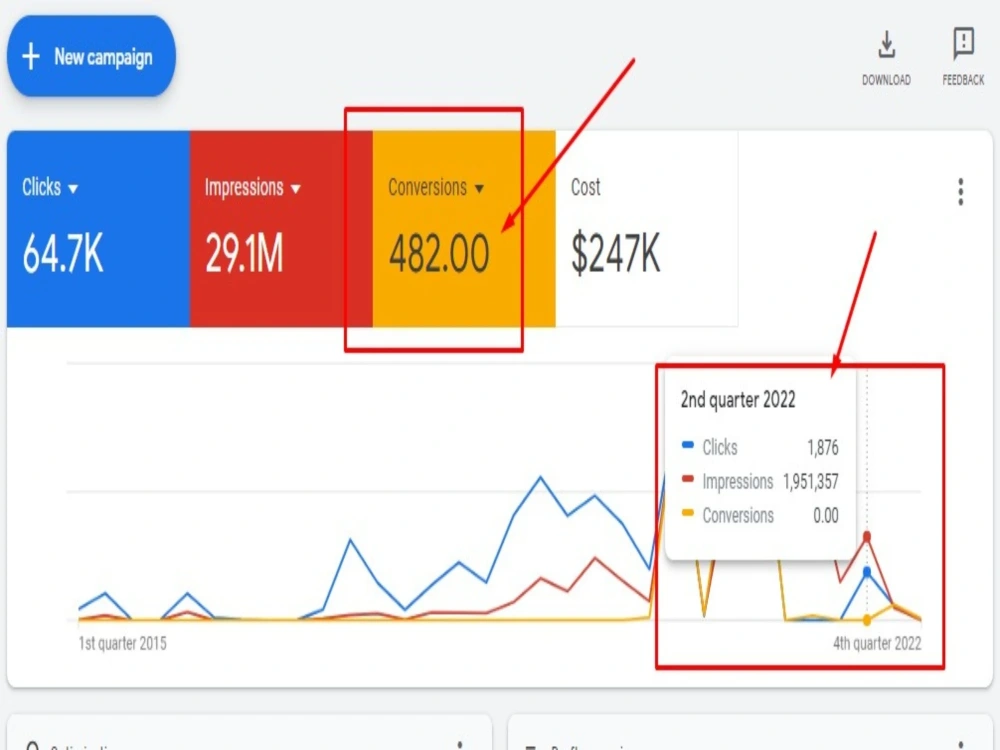The image size is (1000, 750).
Task: Click the plus icon in New campaign
Action: coord(31,57)
